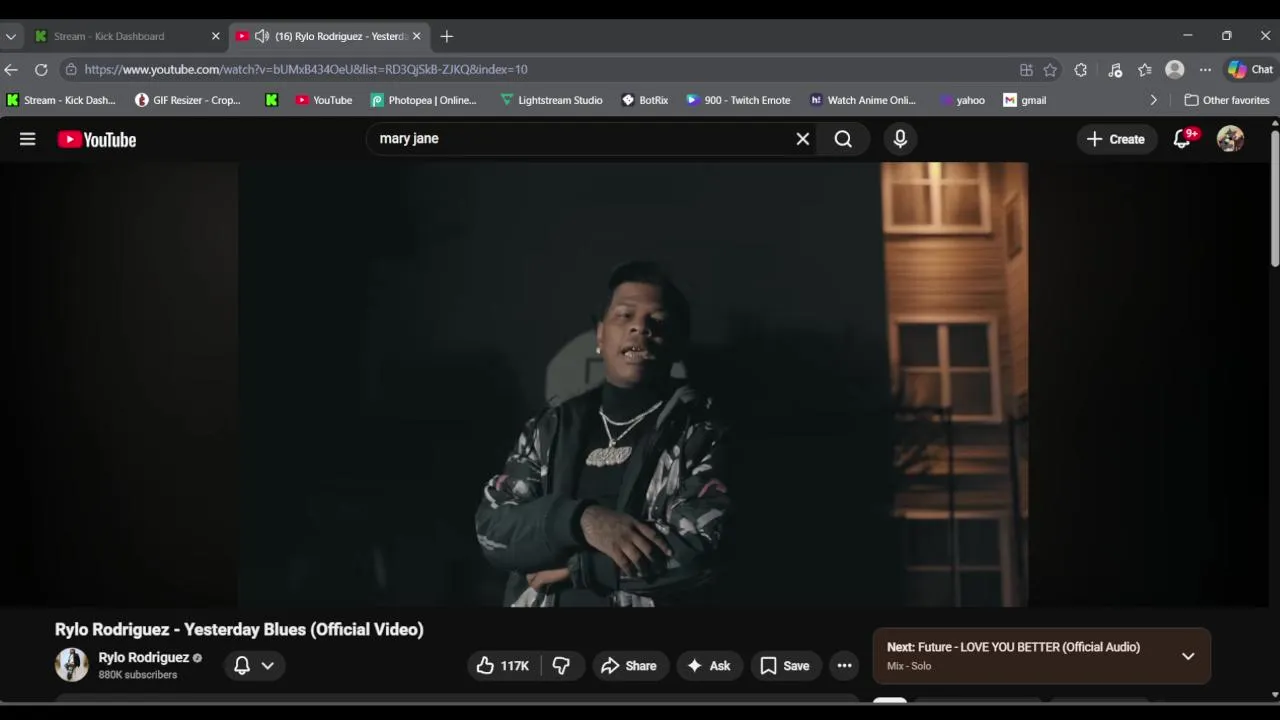
Task: Open YouTube notifications bell
Action: coord(1183,138)
